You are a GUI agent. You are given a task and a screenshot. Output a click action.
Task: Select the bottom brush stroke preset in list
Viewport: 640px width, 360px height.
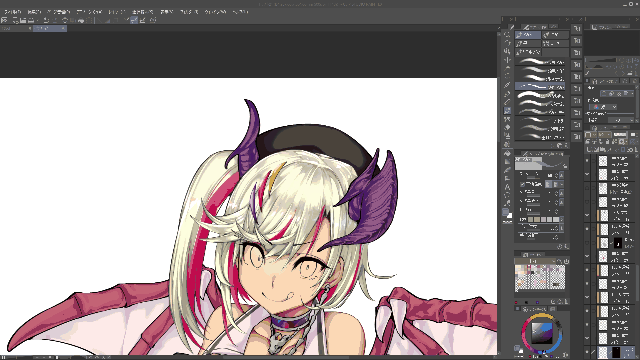point(540,137)
